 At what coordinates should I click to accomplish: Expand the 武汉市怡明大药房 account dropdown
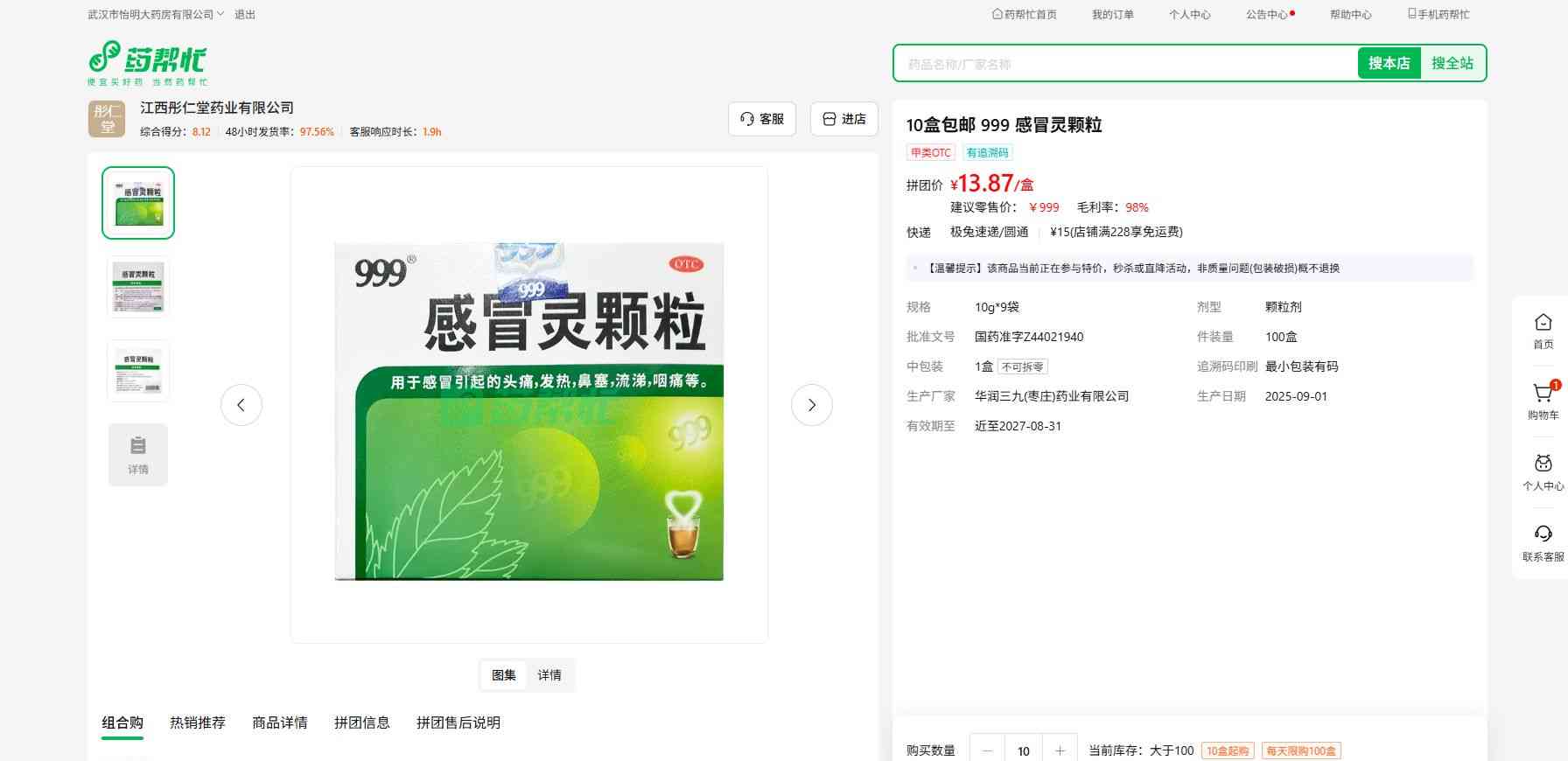click(156, 15)
